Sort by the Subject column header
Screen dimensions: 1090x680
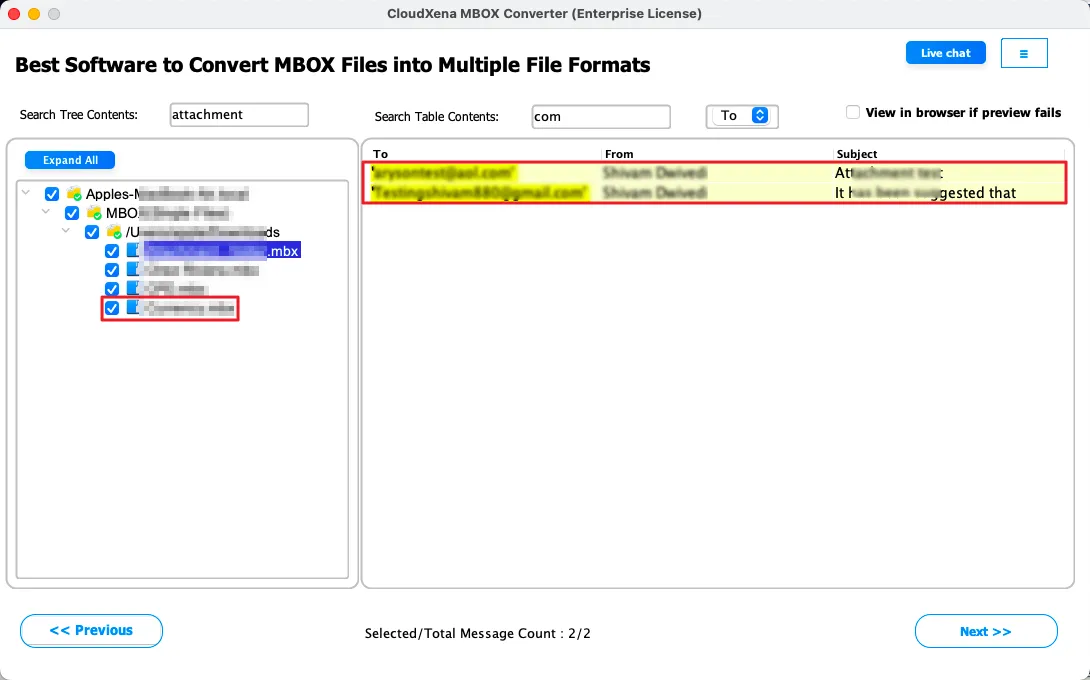[x=856, y=154]
